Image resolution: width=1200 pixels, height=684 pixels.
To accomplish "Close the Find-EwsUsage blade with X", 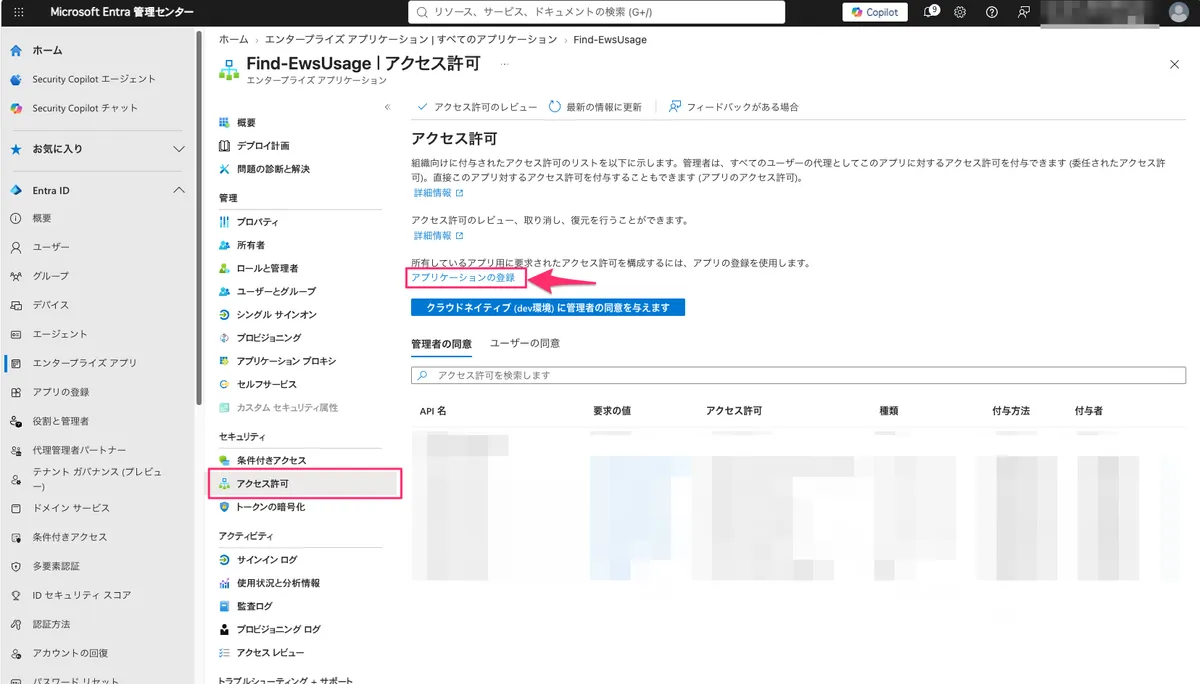I will (1174, 64).
